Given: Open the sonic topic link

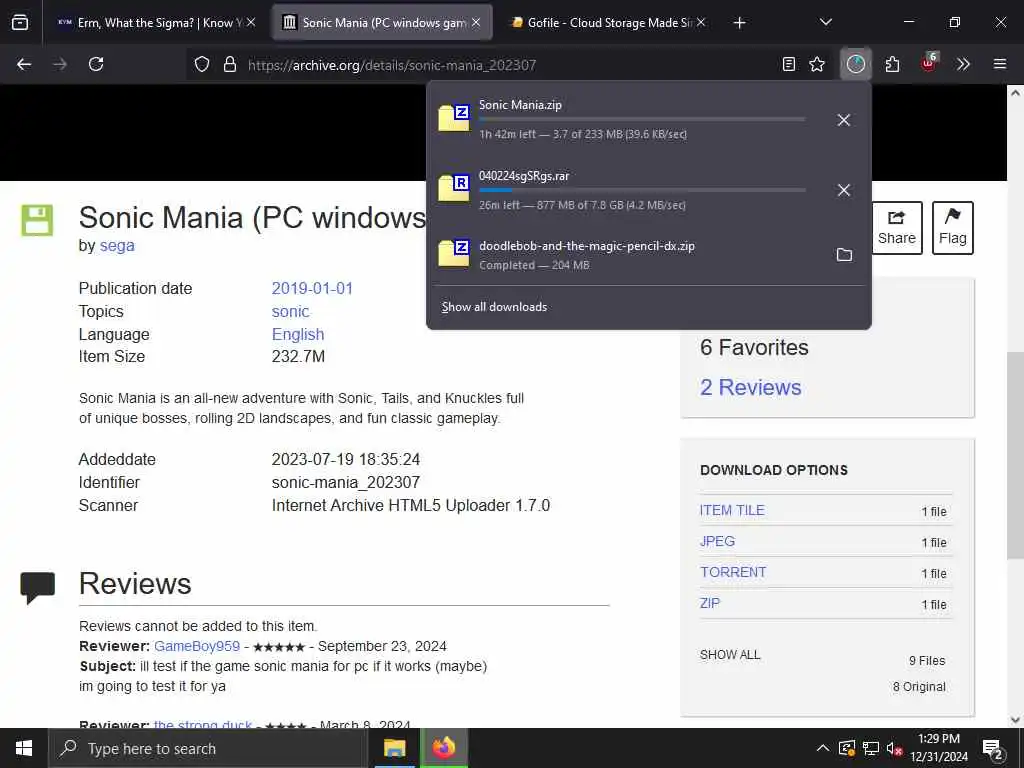Looking at the screenshot, I should (x=291, y=312).
